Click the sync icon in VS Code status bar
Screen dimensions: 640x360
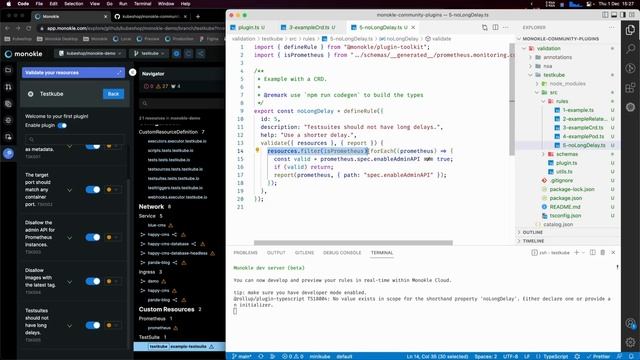pos(261,356)
